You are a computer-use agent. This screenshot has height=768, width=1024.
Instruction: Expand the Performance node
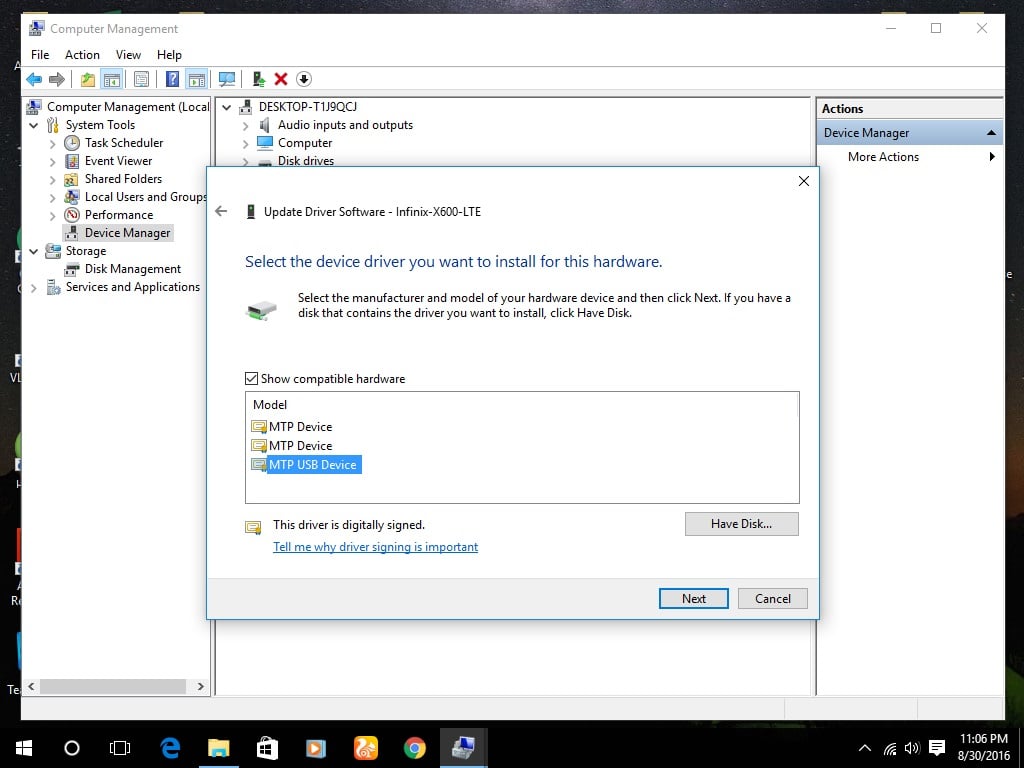pyautogui.click(x=53, y=216)
